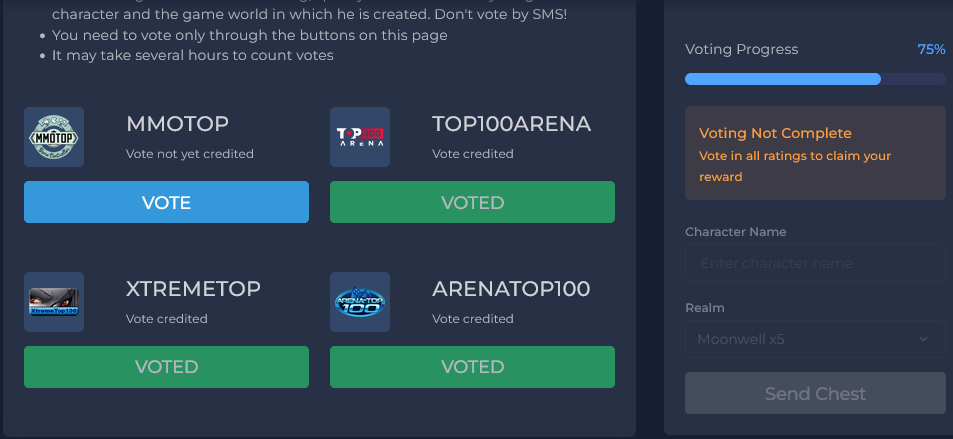Screen dimensions: 953x439
Task: Click the TOP100ARENA logo icon
Action: pyautogui.click(x=360, y=137)
